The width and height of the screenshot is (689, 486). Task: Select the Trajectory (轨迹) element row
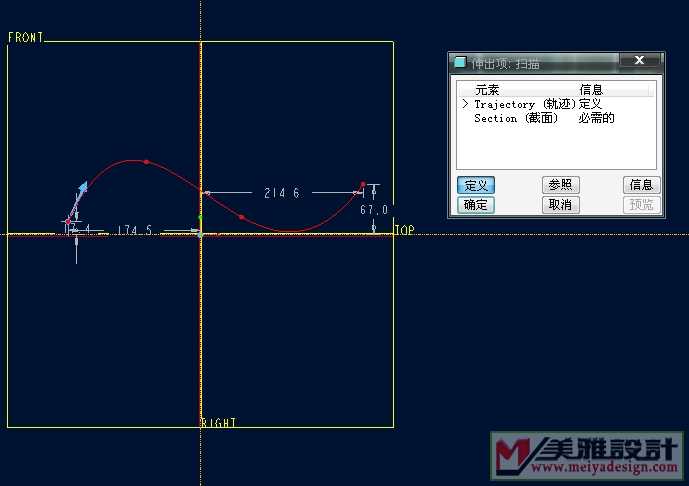[556, 104]
